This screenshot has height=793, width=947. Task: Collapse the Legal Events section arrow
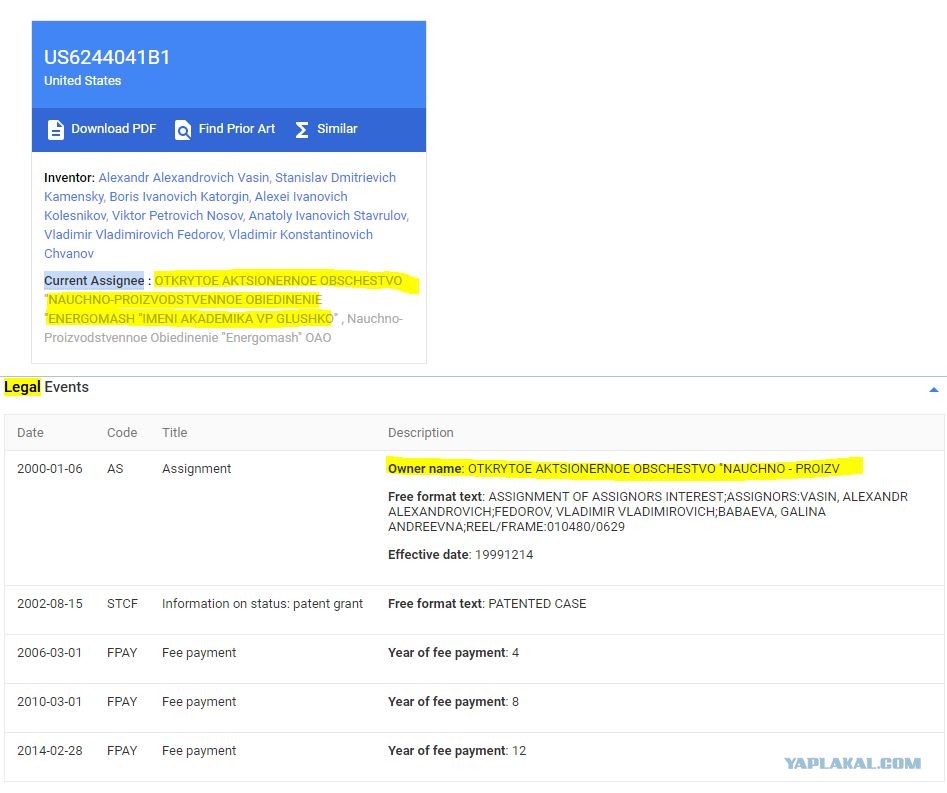[x=933, y=390]
